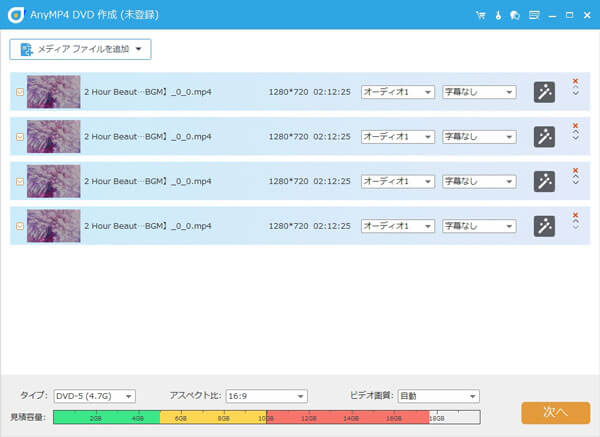Screen dimensions: 600x437
Task: Open the ビデオ画質 quality dropdown
Action: coord(438,396)
